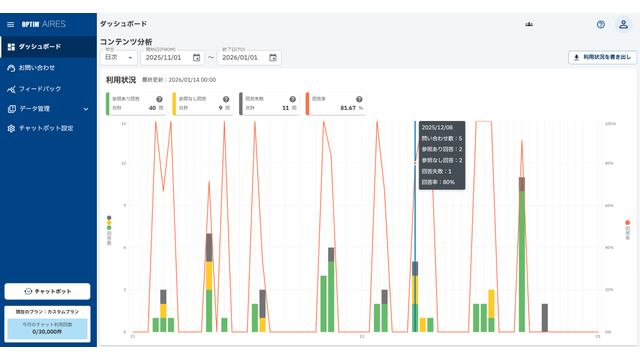This screenshot has height=360, width=640.
Task: Show help for 参照なし回答 card
Action: [226, 99]
